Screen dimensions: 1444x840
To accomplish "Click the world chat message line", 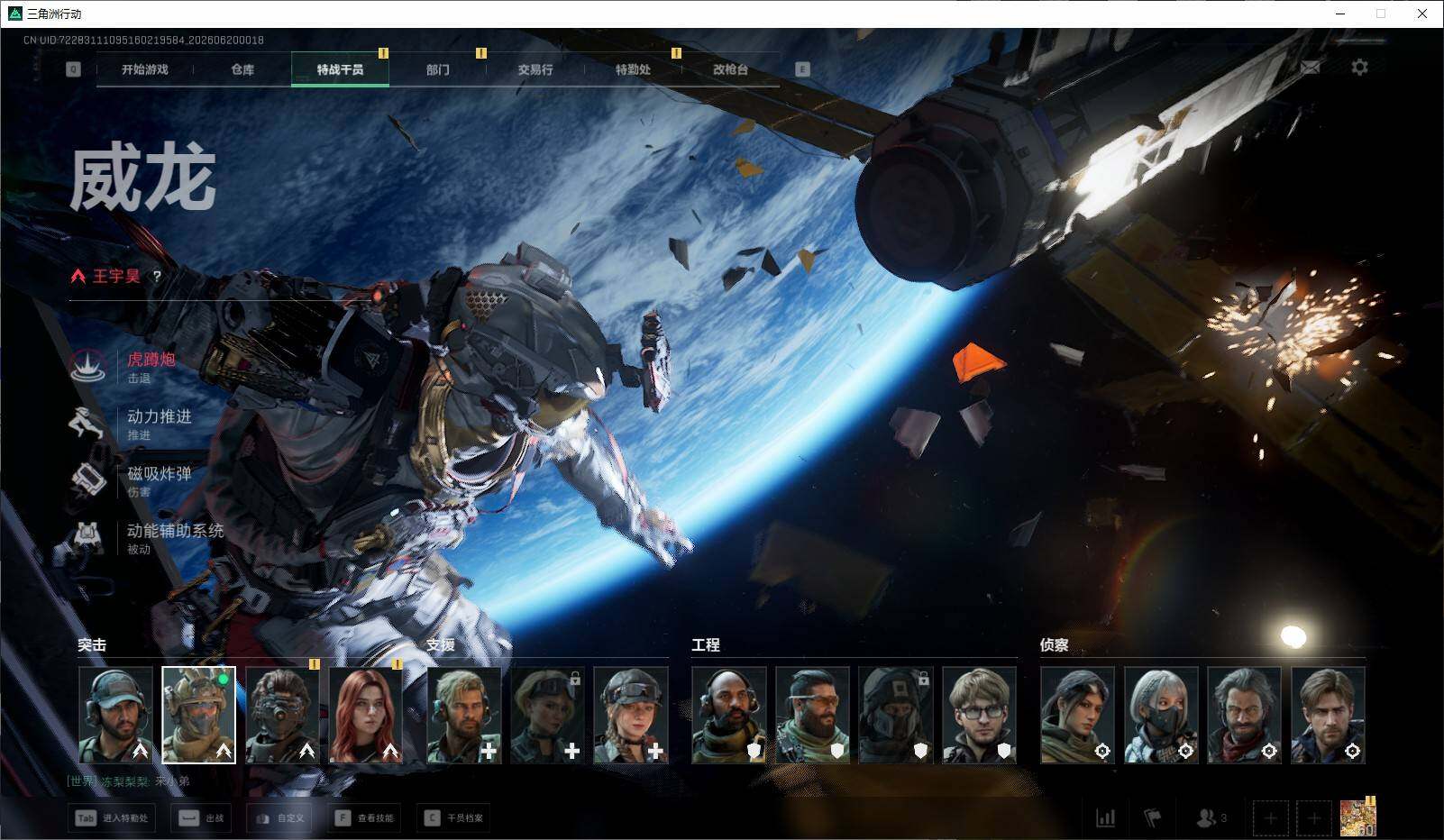I will tap(128, 781).
